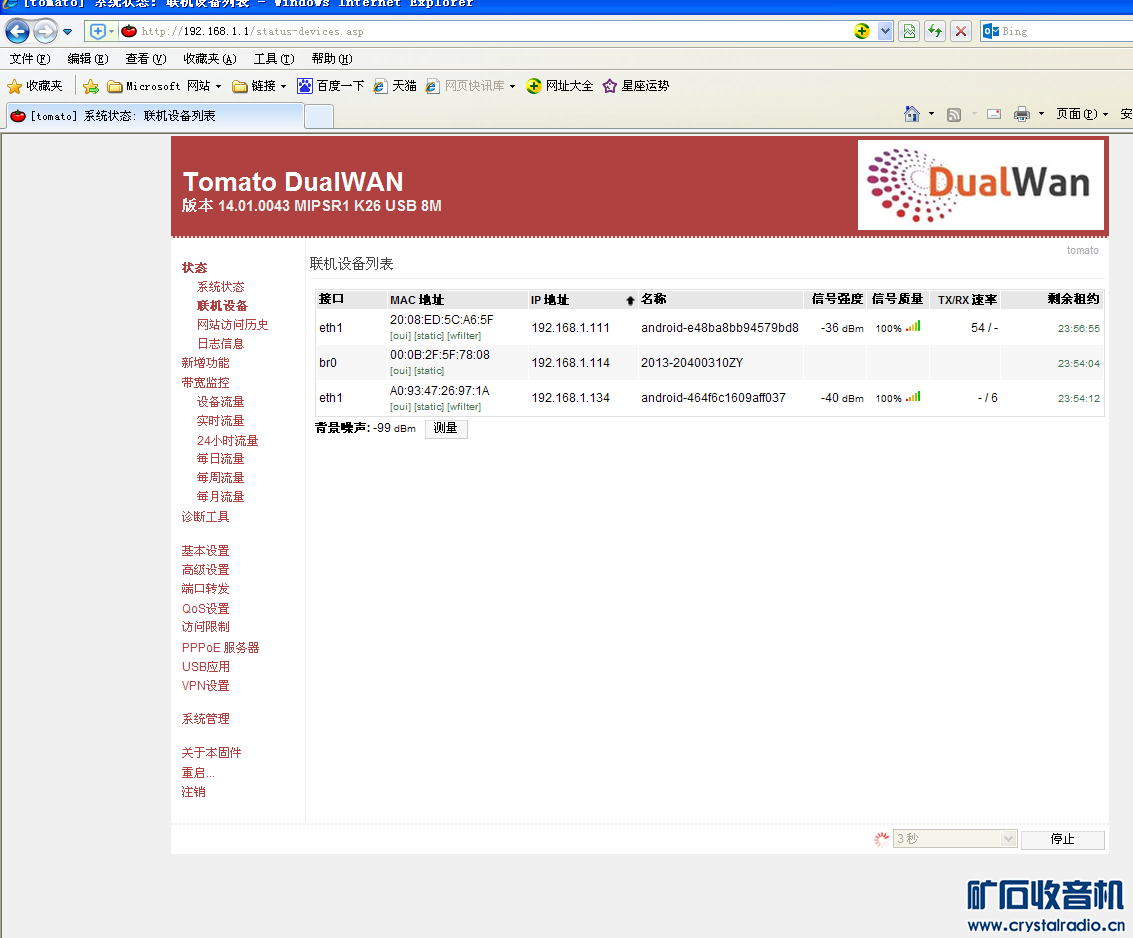Click the refresh page icon
The width and height of the screenshot is (1133, 938).
pos(935,31)
